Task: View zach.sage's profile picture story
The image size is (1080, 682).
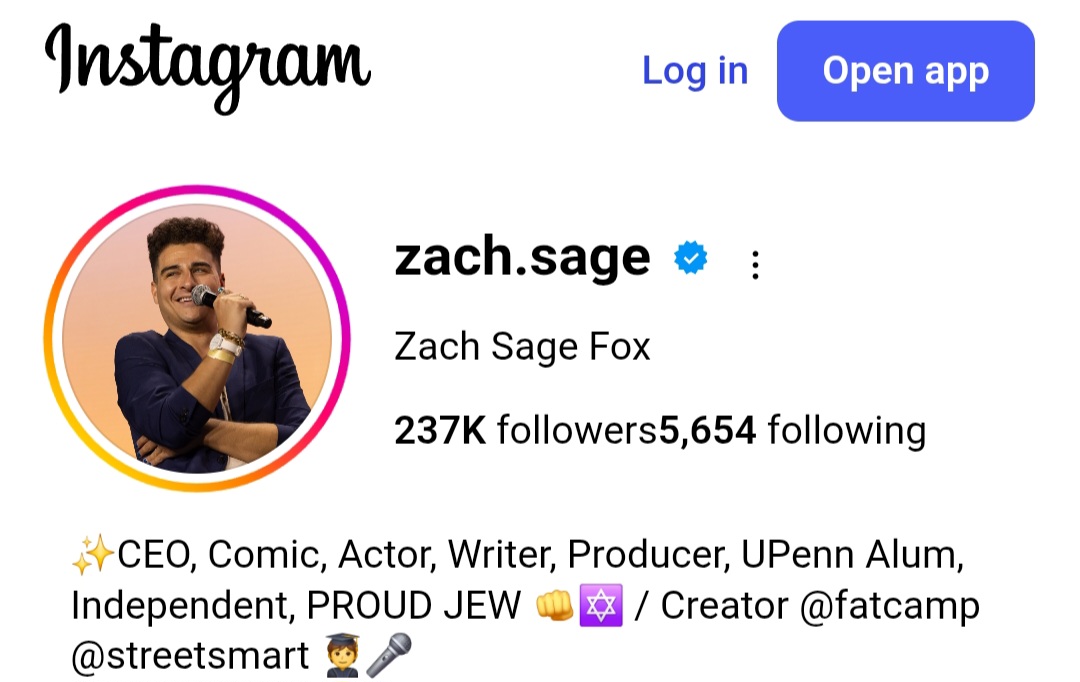Action: [x=197, y=338]
